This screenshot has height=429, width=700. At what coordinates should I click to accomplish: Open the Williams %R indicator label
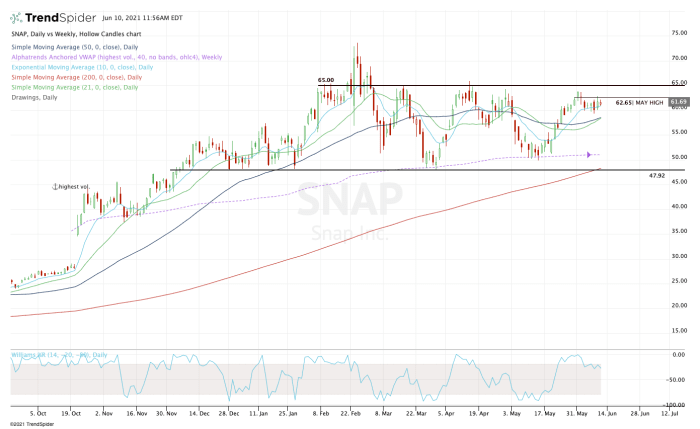(x=59, y=354)
